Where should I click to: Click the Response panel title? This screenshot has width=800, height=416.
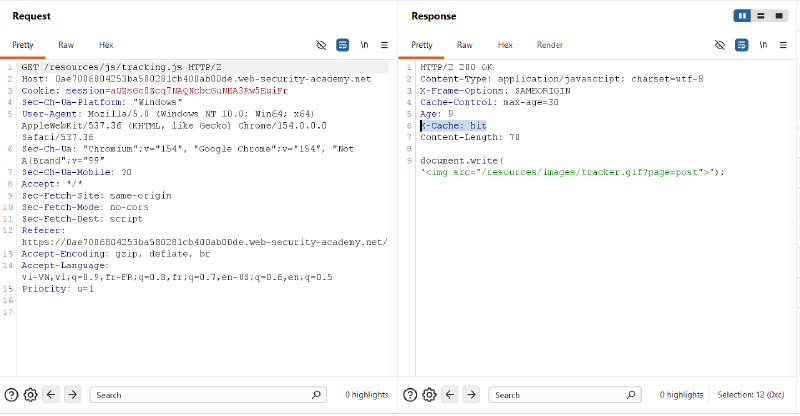[434, 16]
